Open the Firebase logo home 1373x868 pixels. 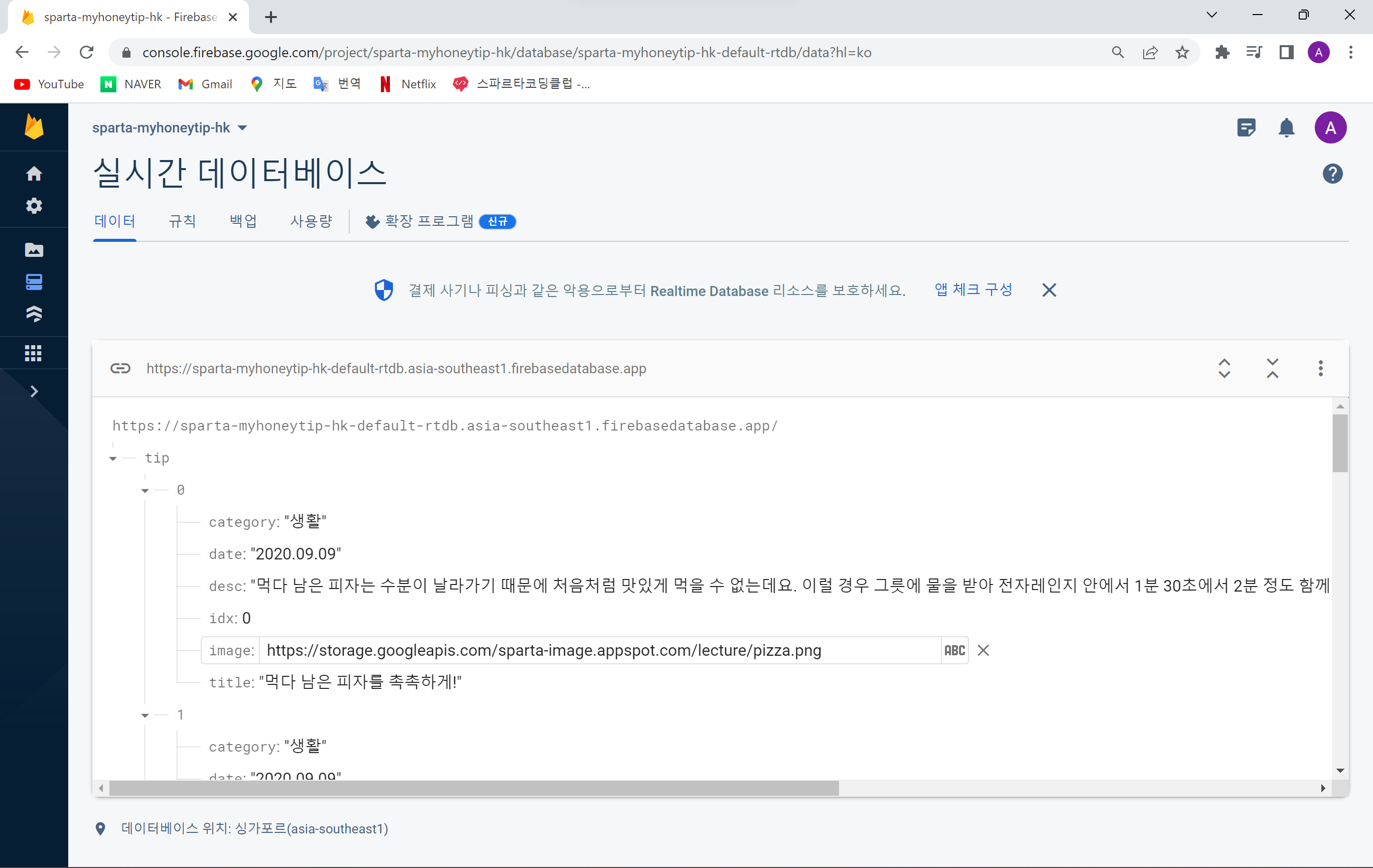[34, 126]
